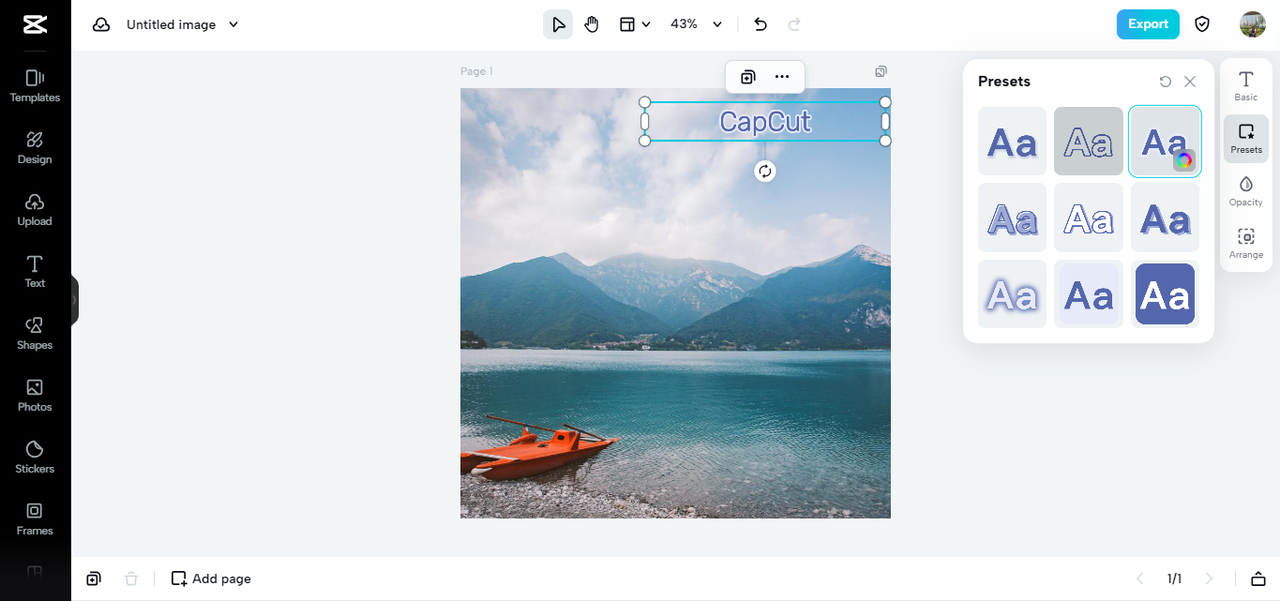The width and height of the screenshot is (1280, 601).
Task: Click the rotate handle below text box
Action: 765,171
